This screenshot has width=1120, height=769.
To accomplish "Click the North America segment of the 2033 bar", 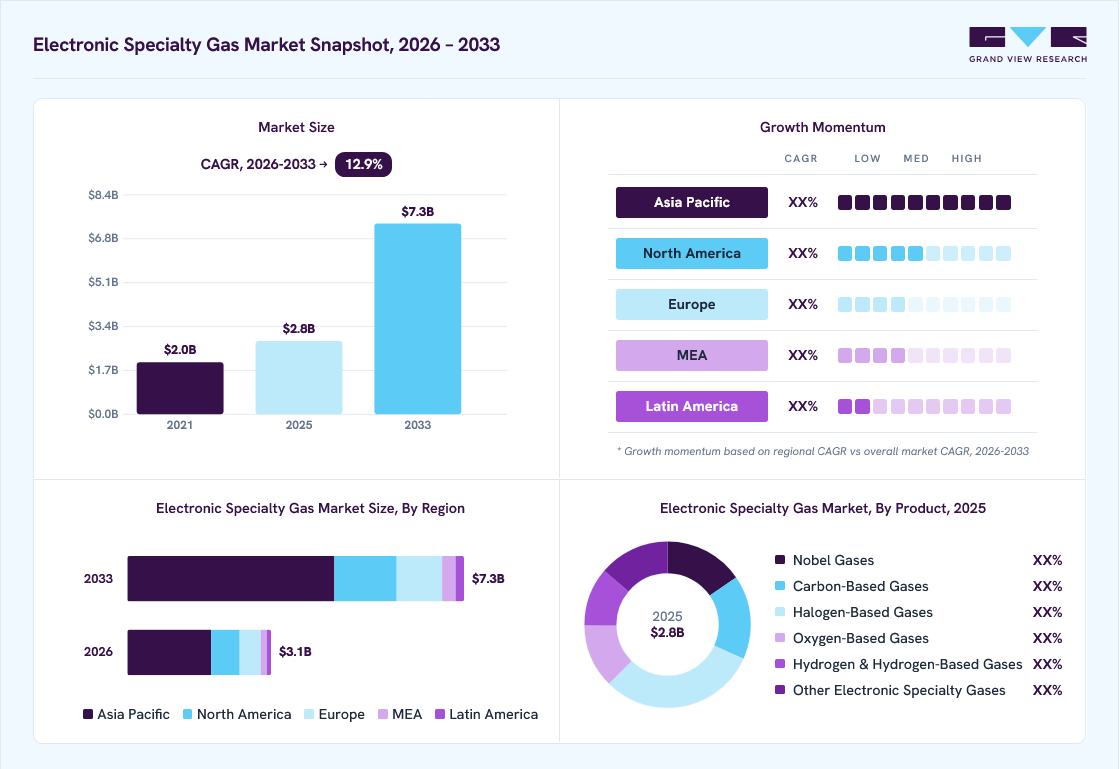I will coord(365,578).
